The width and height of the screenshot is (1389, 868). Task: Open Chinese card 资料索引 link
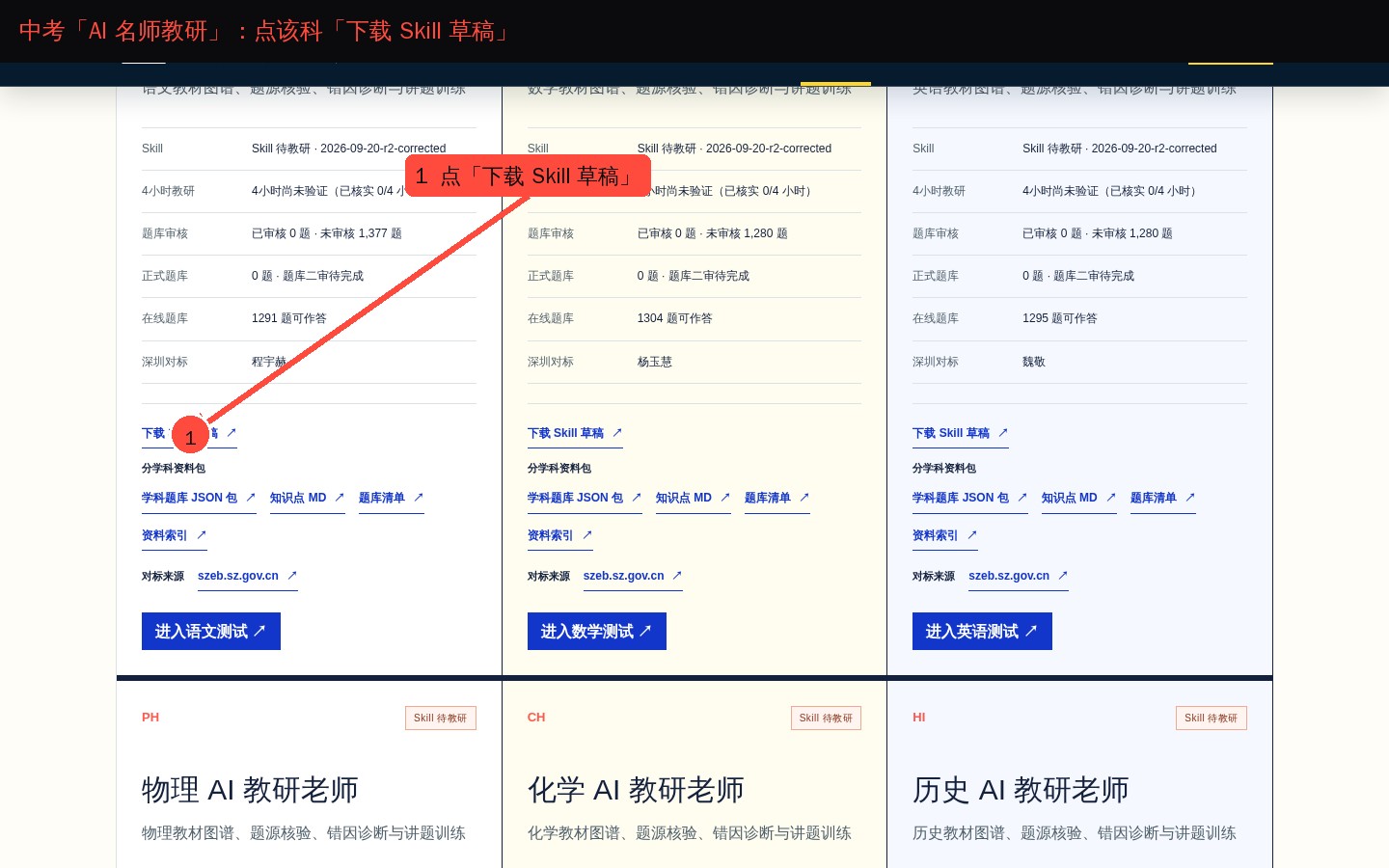tap(174, 536)
